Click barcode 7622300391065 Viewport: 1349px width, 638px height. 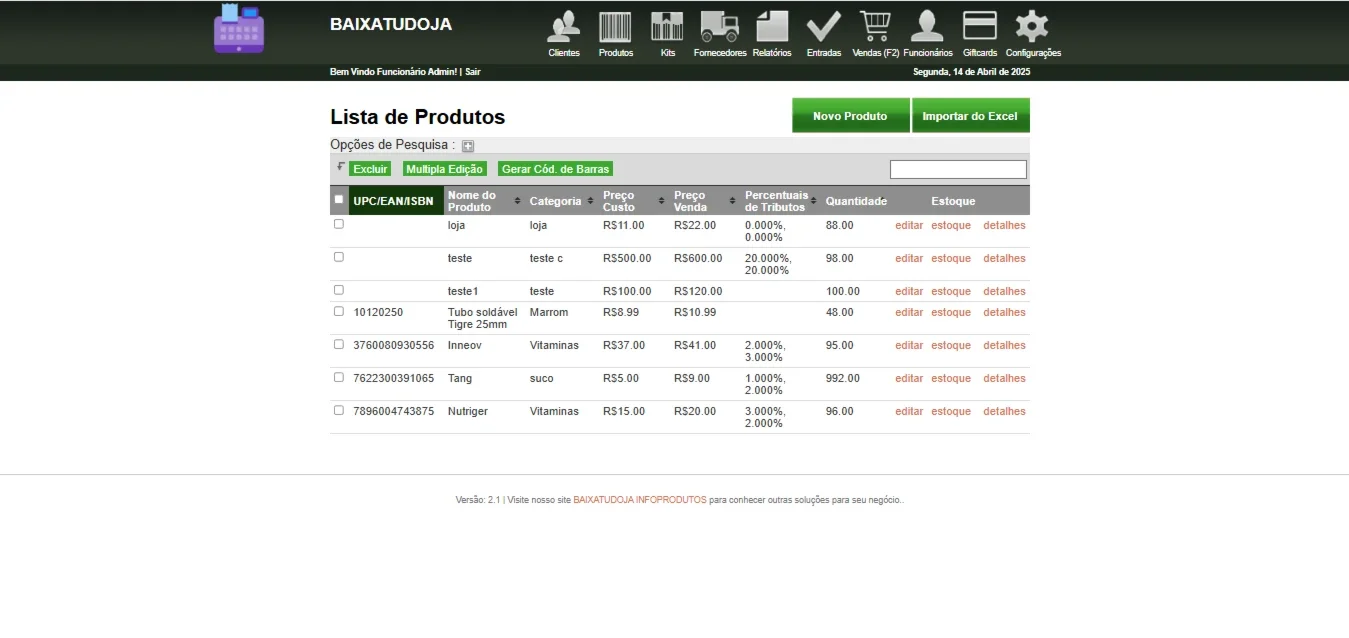click(x=394, y=378)
